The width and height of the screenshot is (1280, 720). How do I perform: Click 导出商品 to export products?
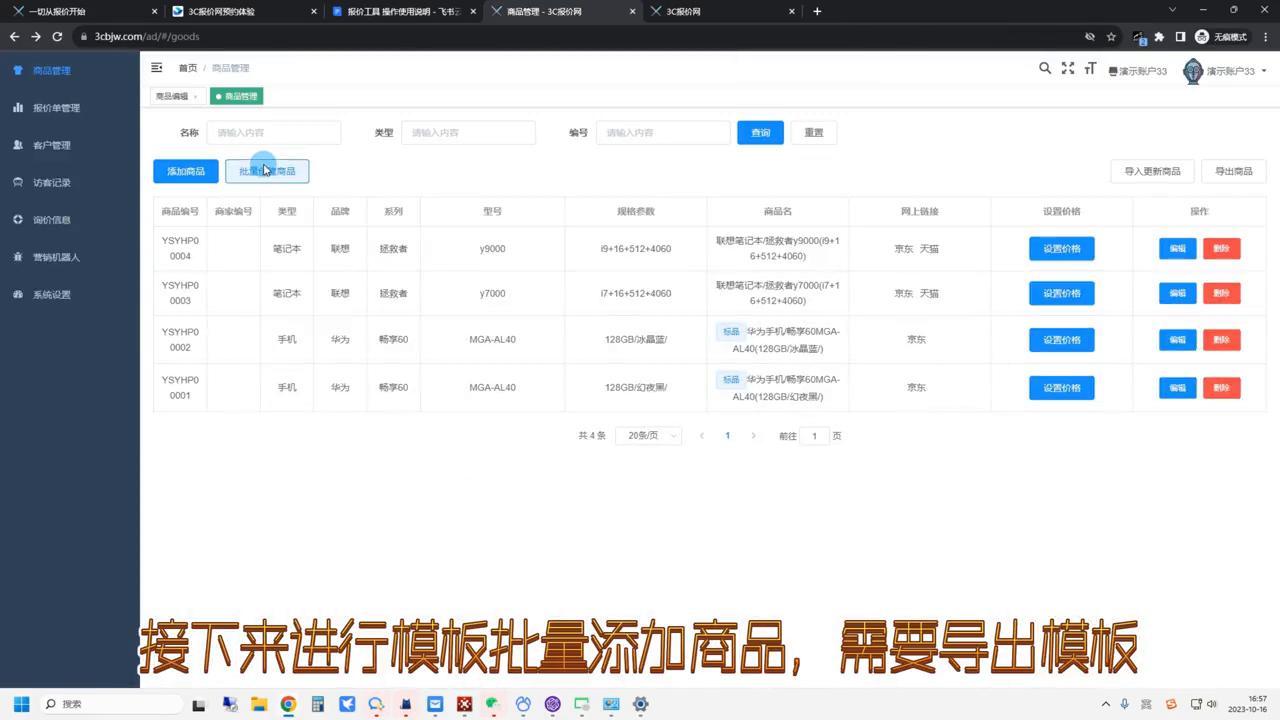1233,171
